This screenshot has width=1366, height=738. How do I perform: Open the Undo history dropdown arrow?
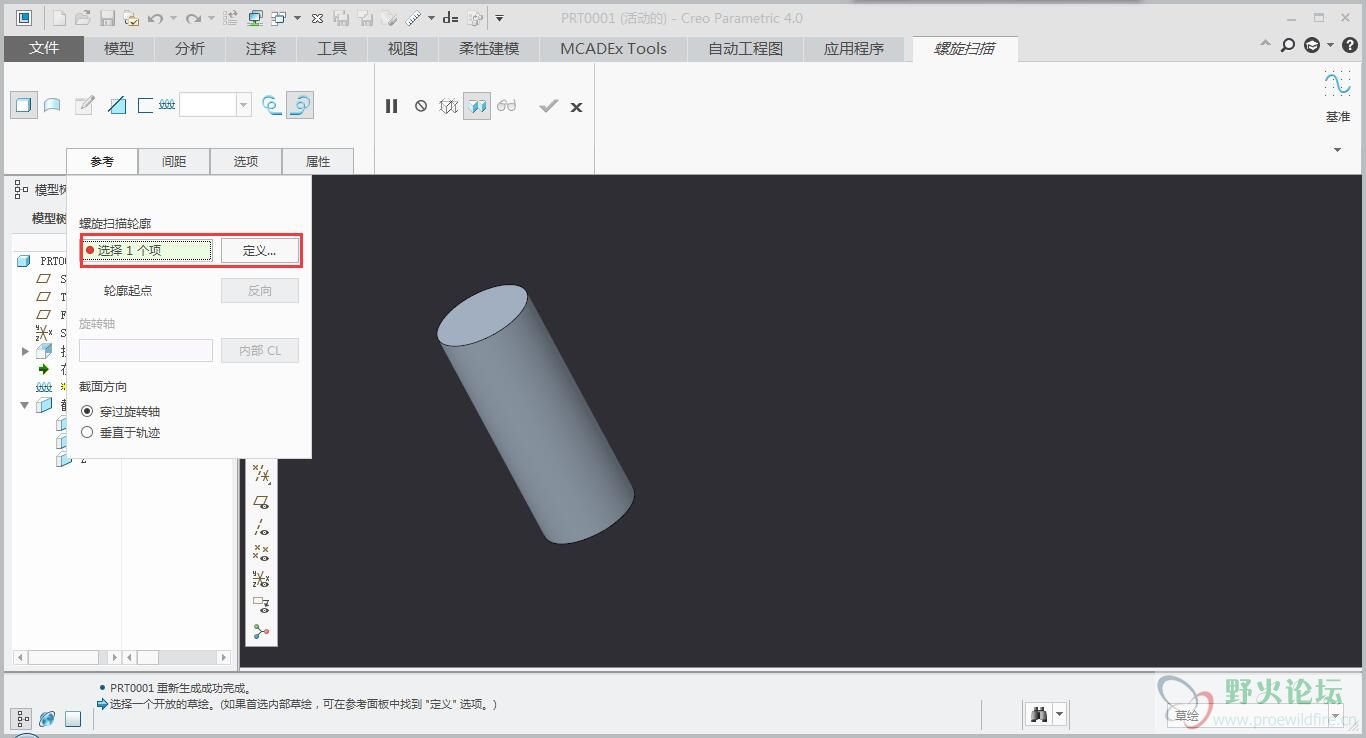coord(174,18)
